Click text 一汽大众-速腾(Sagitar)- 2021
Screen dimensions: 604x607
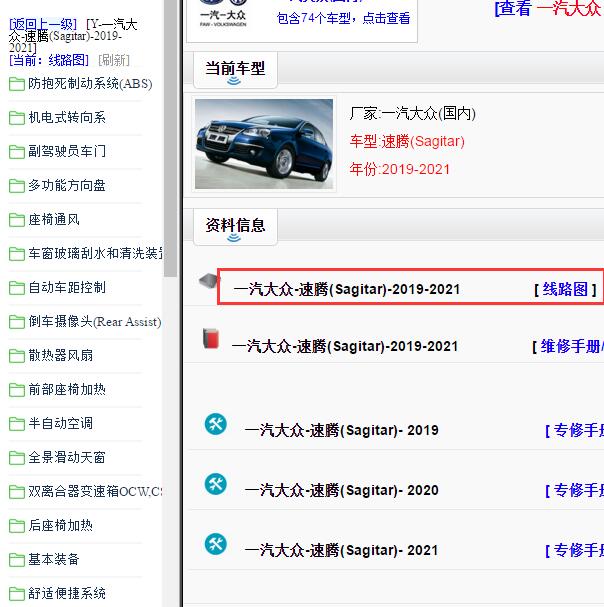coord(341,550)
